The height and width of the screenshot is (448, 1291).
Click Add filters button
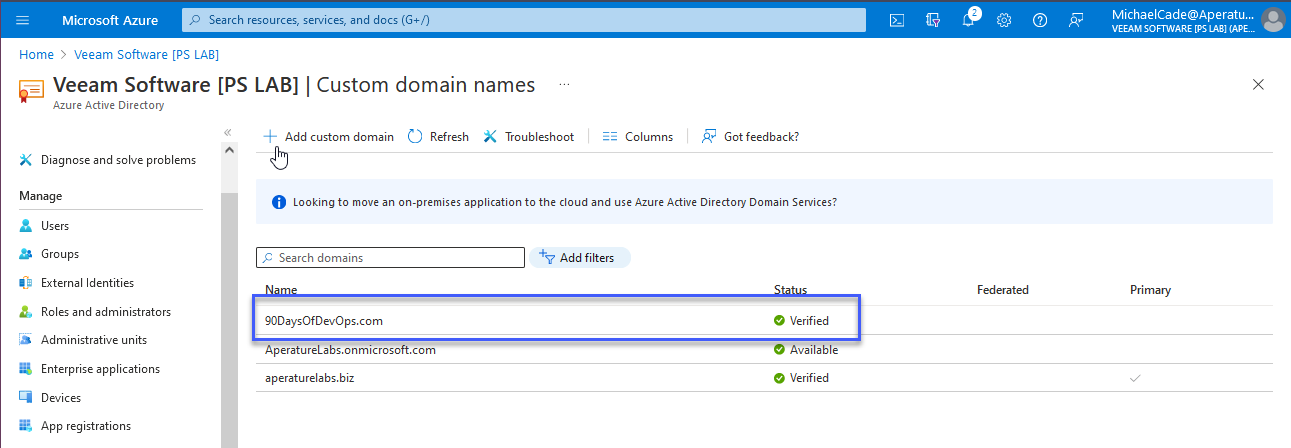(x=579, y=258)
